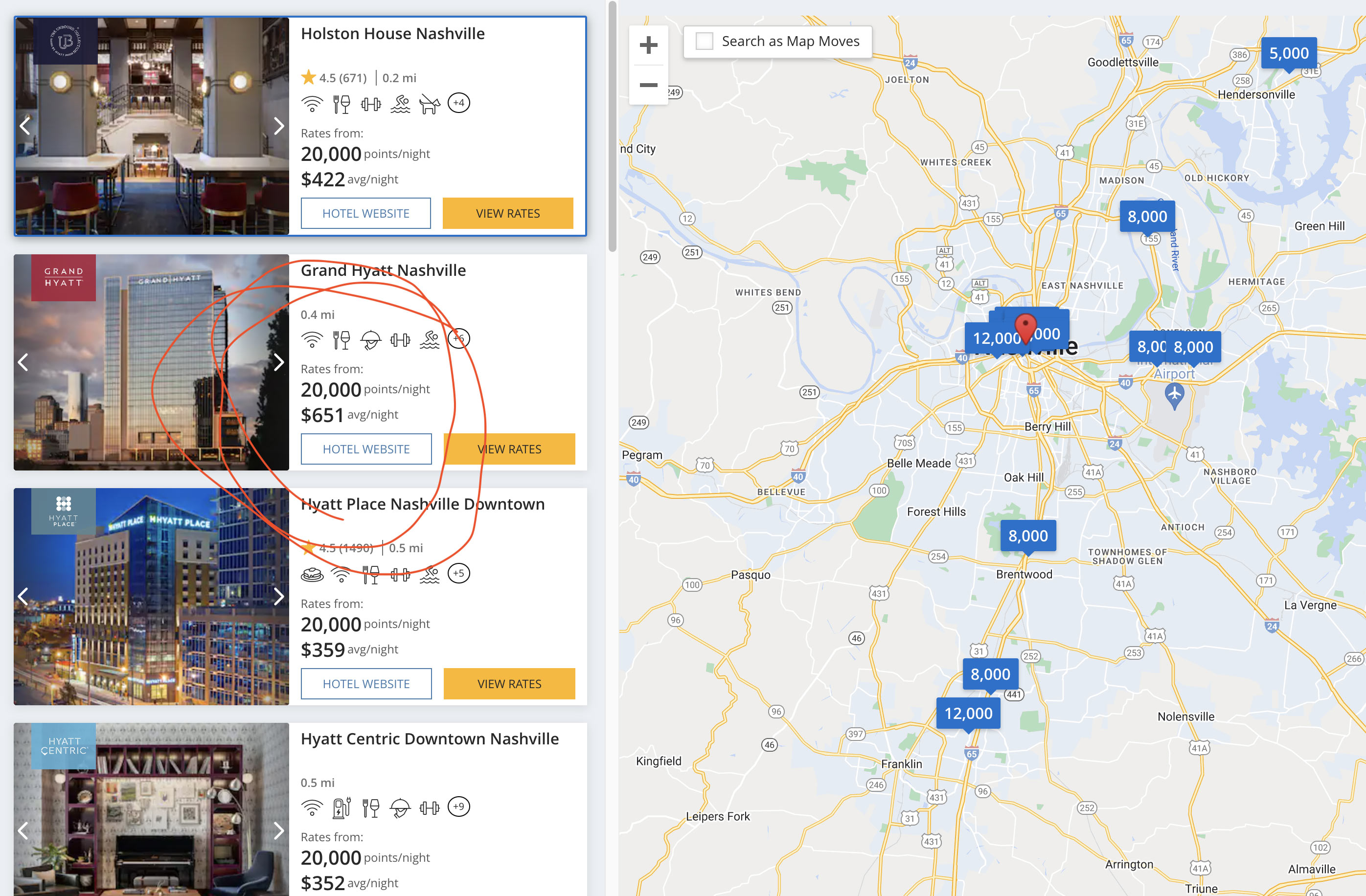Select the 8,000 marker near Brentwood
Screen dimensions: 1366x896
pos(1028,536)
